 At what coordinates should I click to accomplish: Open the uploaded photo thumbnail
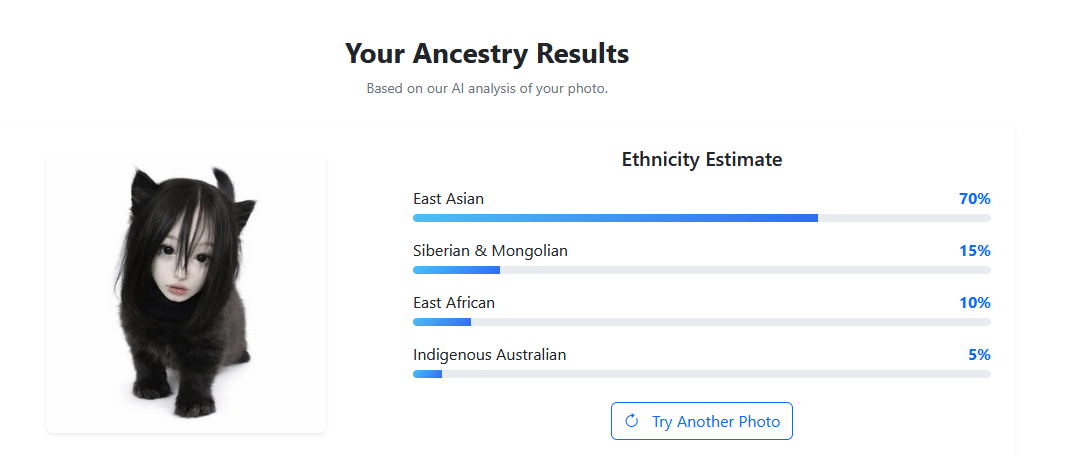tap(186, 292)
